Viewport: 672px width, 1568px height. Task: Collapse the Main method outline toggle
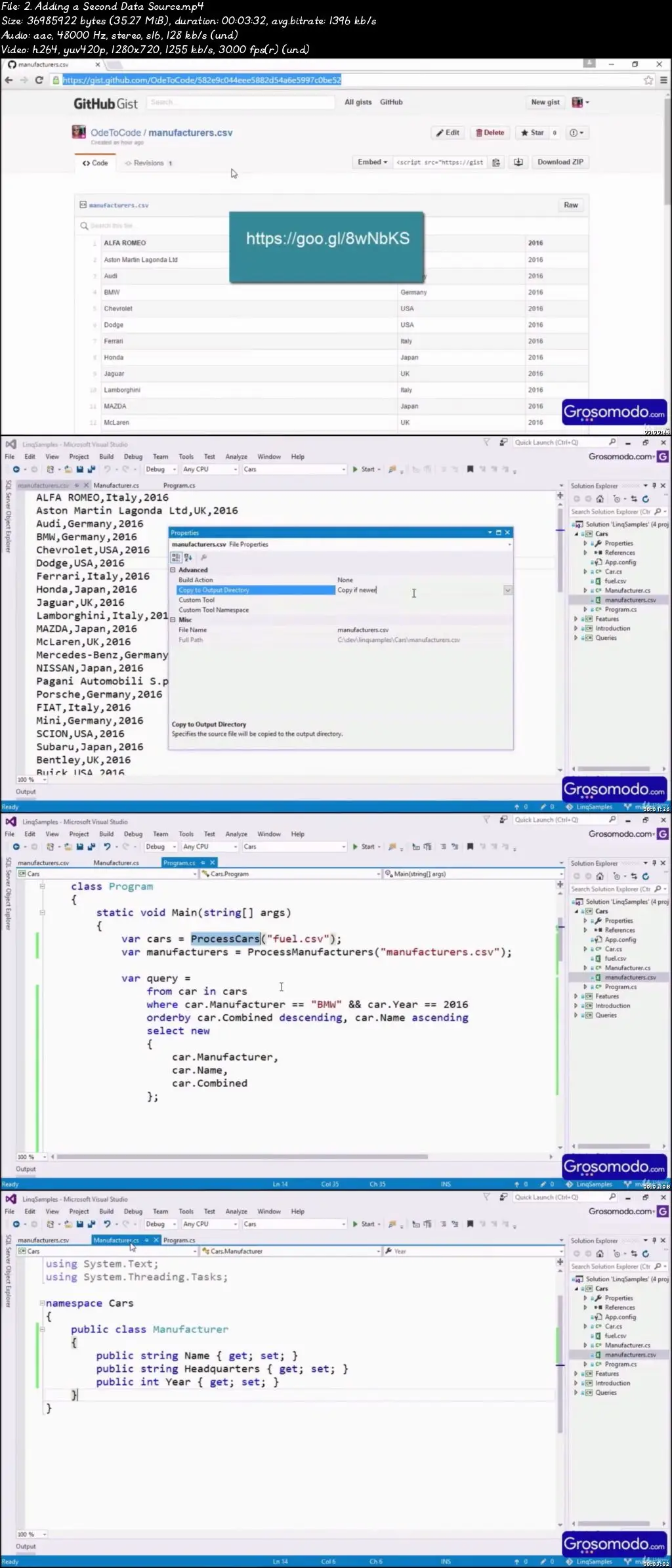(x=42, y=912)
